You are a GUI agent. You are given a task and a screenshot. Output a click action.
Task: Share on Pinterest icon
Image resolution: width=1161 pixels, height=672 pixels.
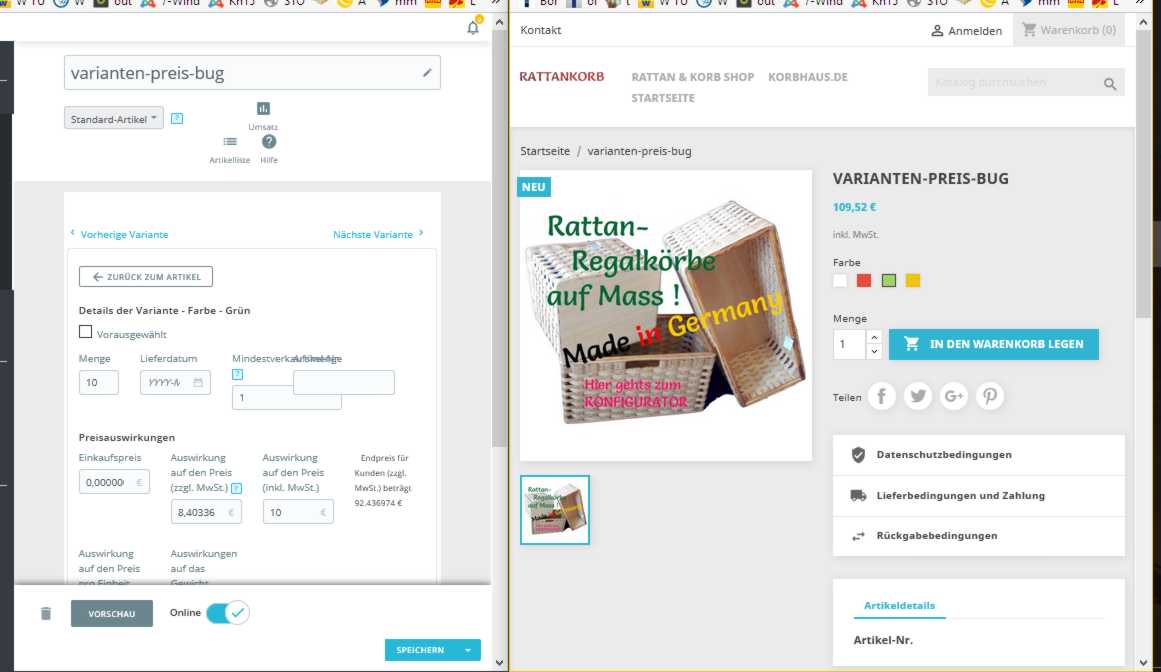pos(990,397)
